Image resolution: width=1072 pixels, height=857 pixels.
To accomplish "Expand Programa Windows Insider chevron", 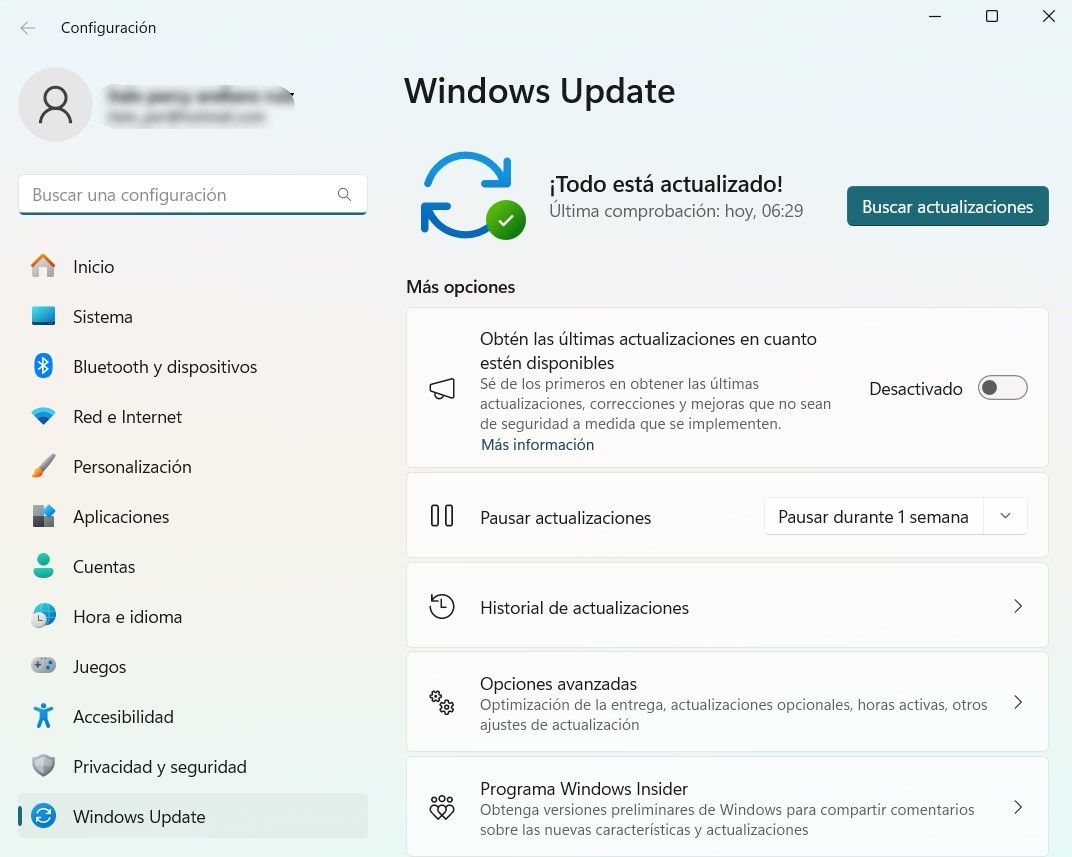I will (x=1018, y=807).
